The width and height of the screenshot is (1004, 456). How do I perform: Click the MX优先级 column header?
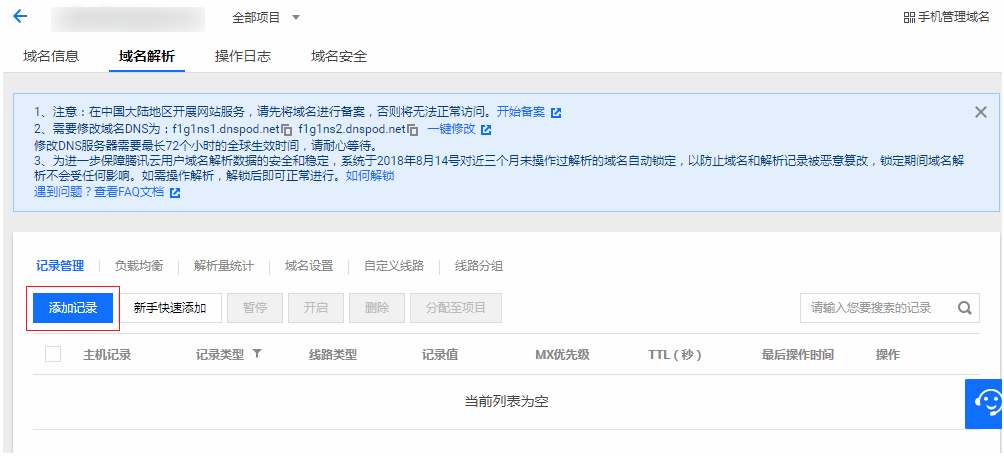pos(562,355)
